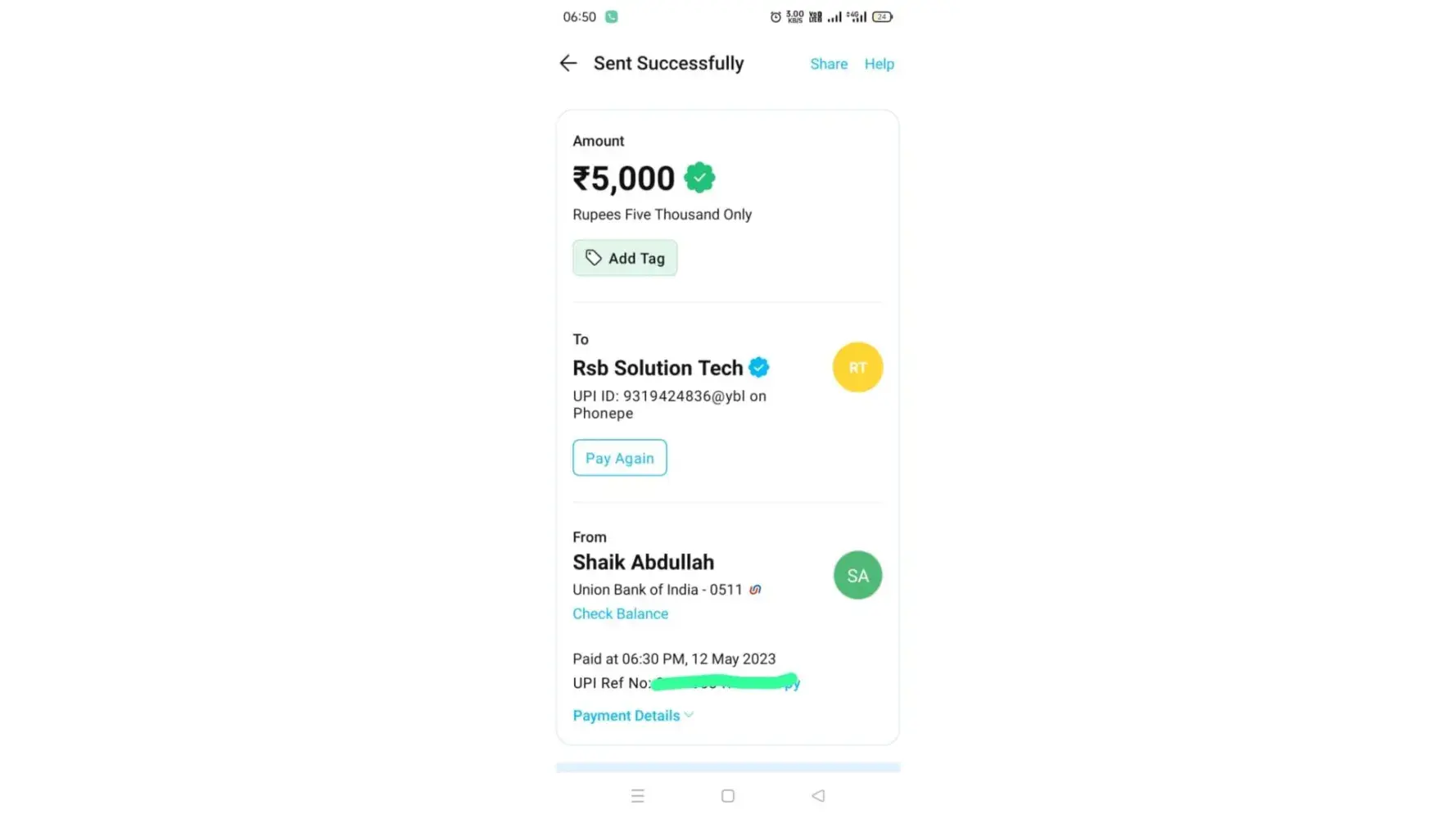Image resolution: width=1456 pixels, height=819 pixels.
Task: Expand the Payment Details section
Action: (x=626, y=716)
